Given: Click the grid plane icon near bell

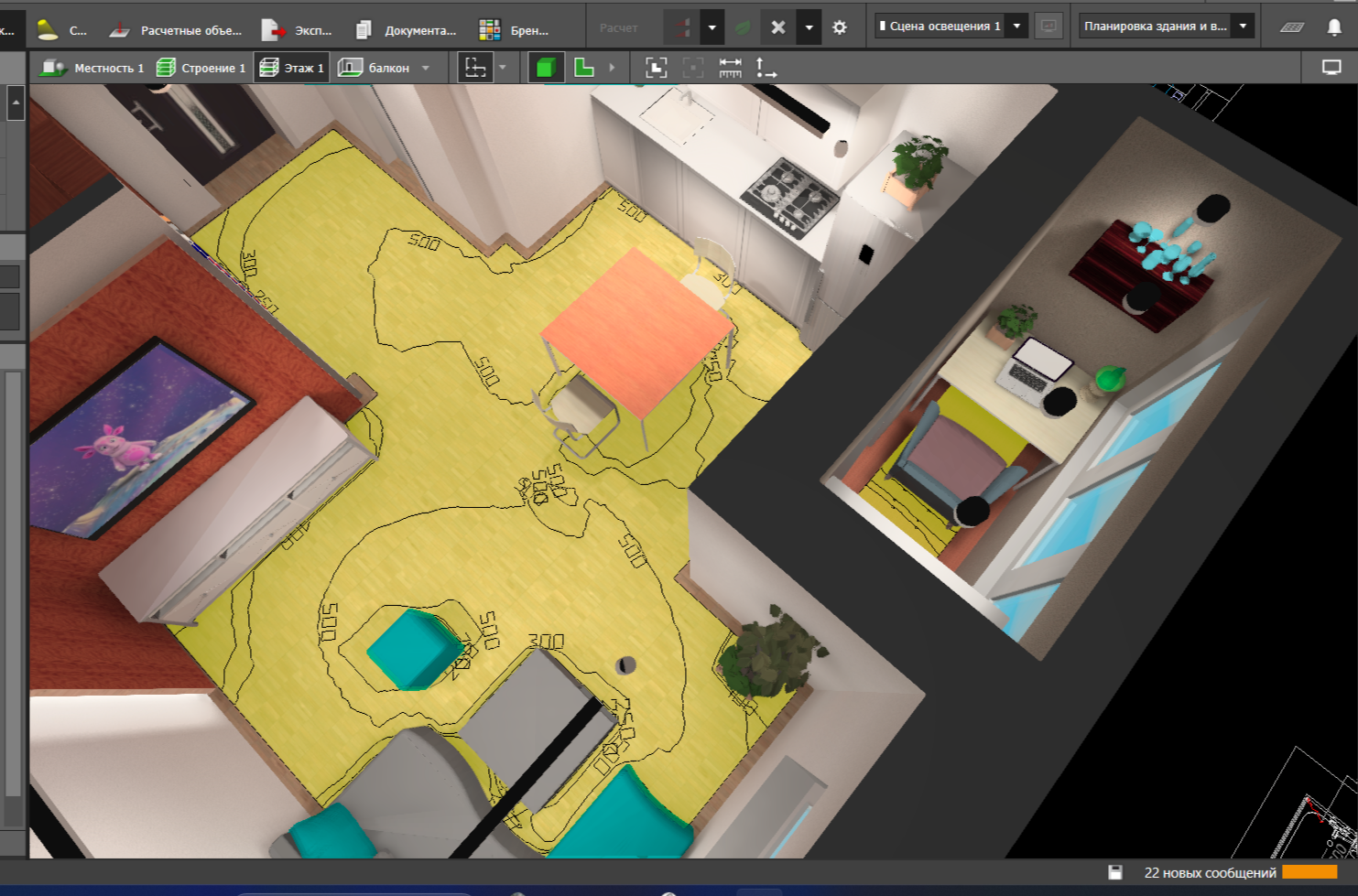Looking at the screenshot, I should click(x=1292, y=27).
